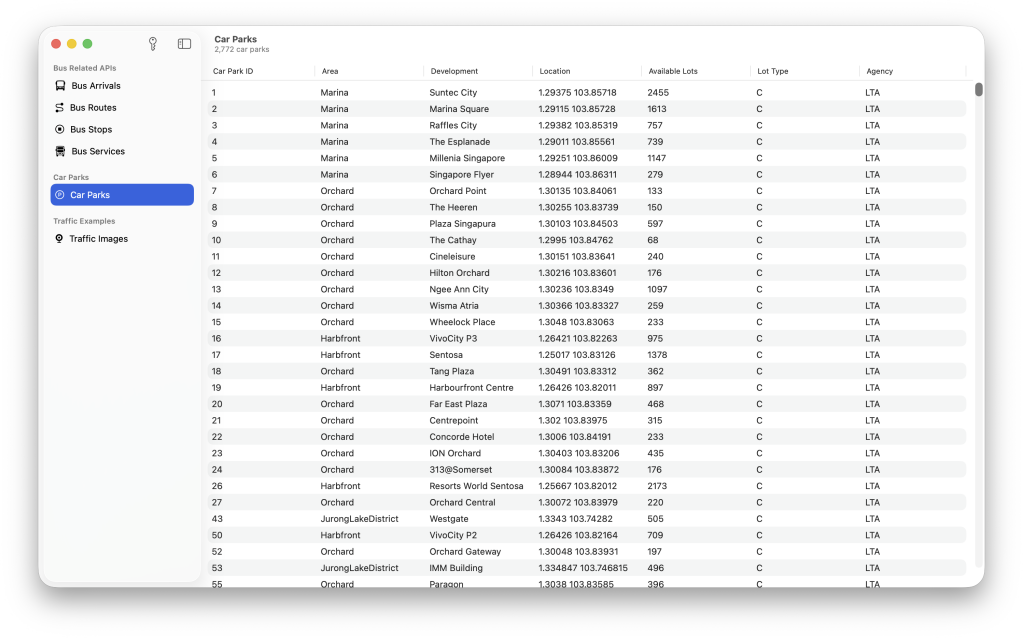Click the location 1.2995 103.84762
The width and height of the screenshot is (1023, 638).
575,240
